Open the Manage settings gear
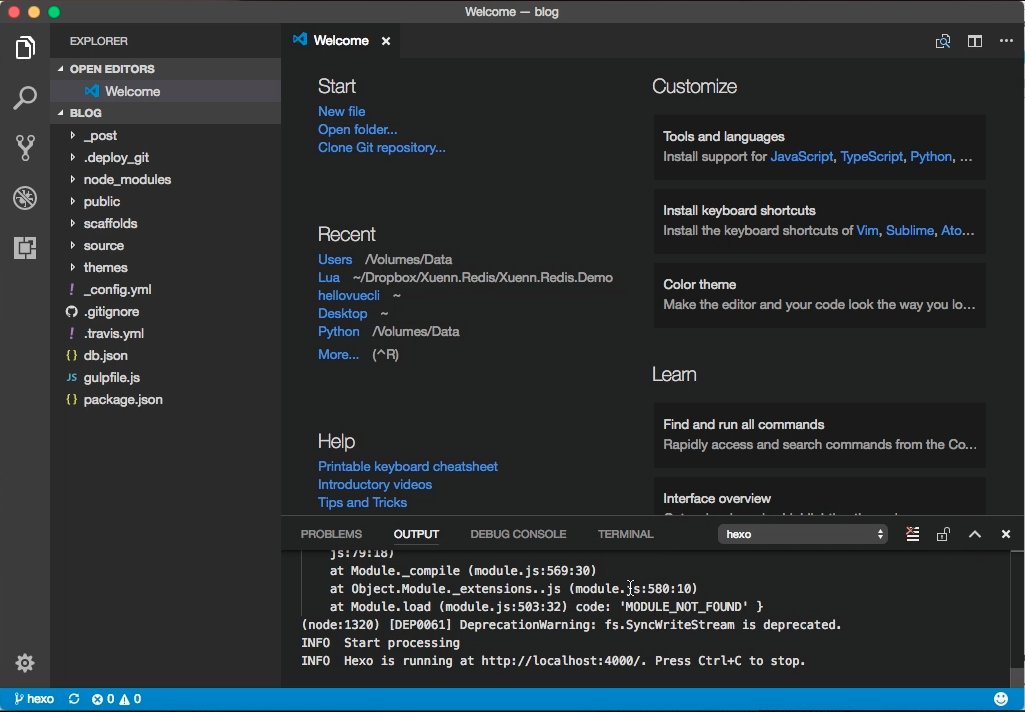 (25, 663)
